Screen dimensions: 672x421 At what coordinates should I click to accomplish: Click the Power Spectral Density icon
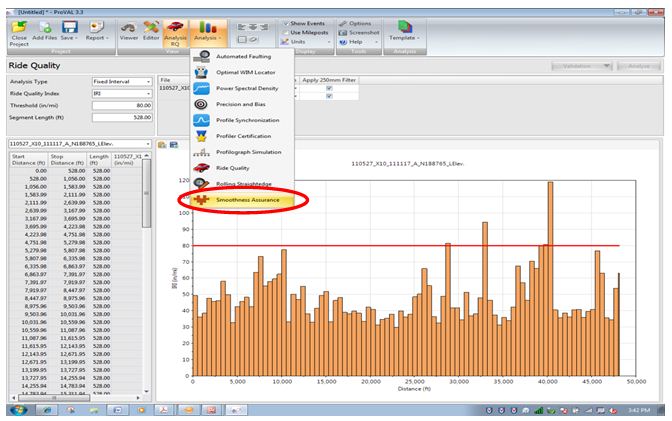(x=201, y=88)
